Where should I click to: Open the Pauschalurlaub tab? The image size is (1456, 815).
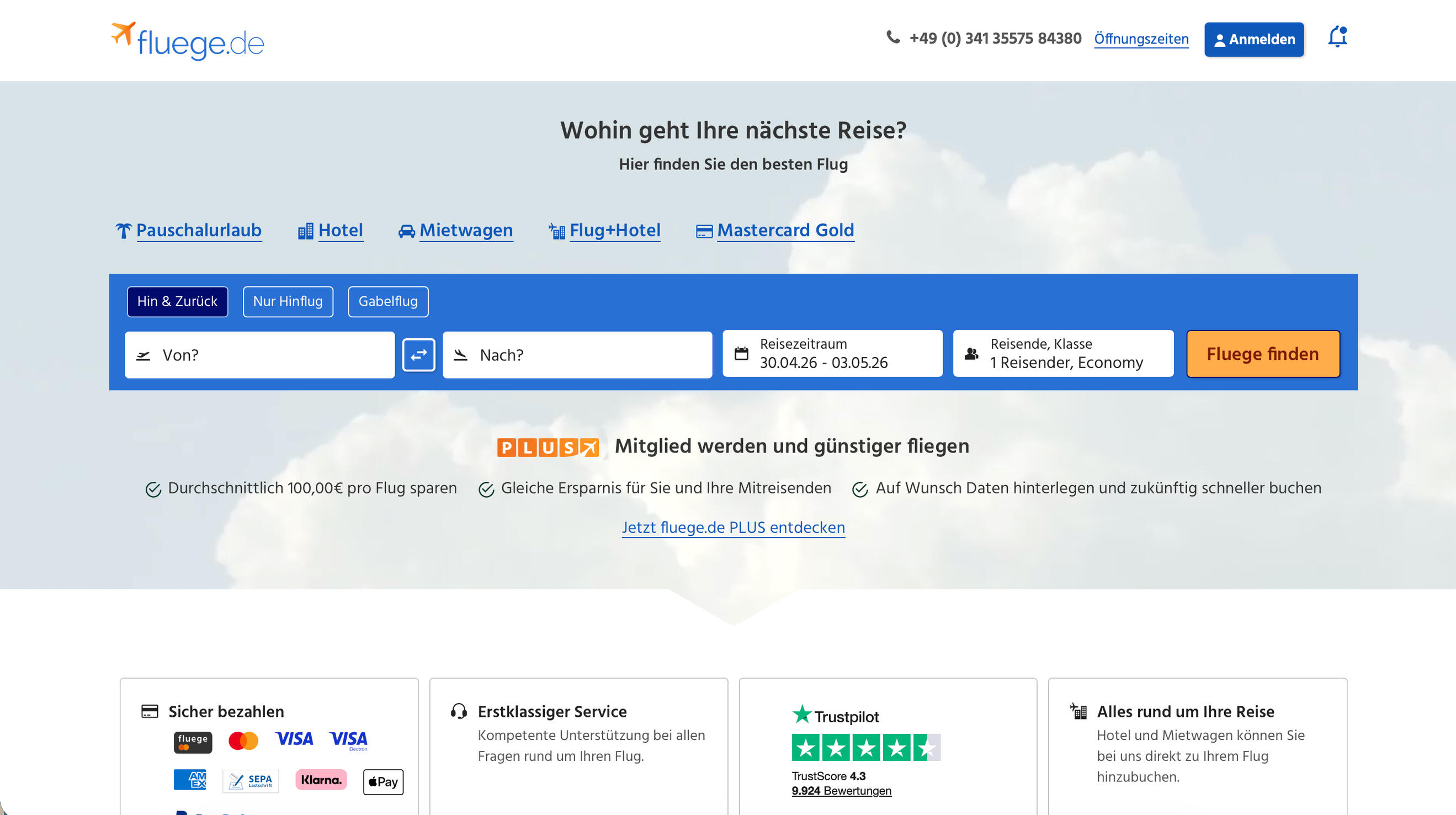[198, 231]
